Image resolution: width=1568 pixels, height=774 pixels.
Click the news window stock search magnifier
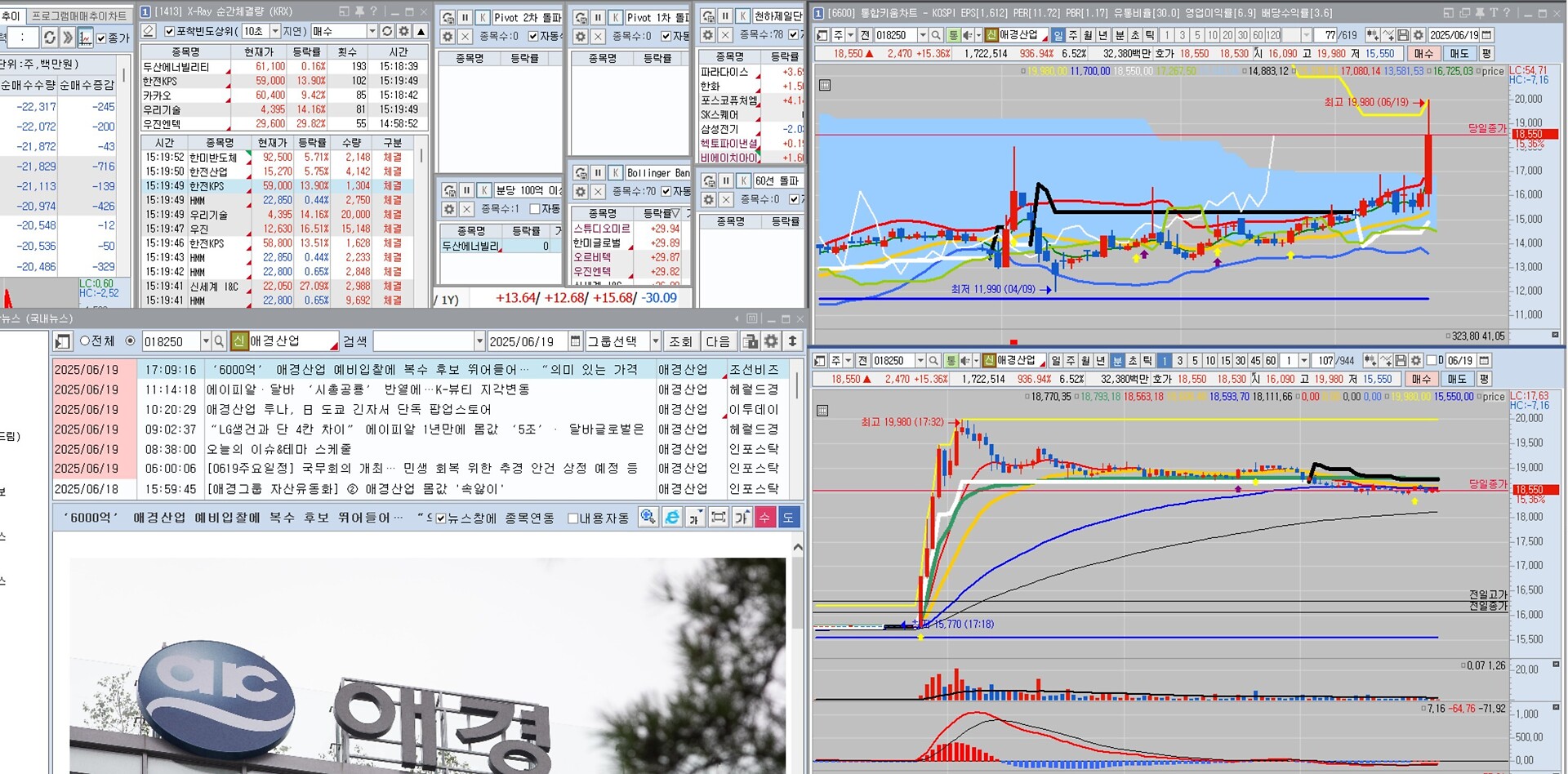tap(219, 341)
